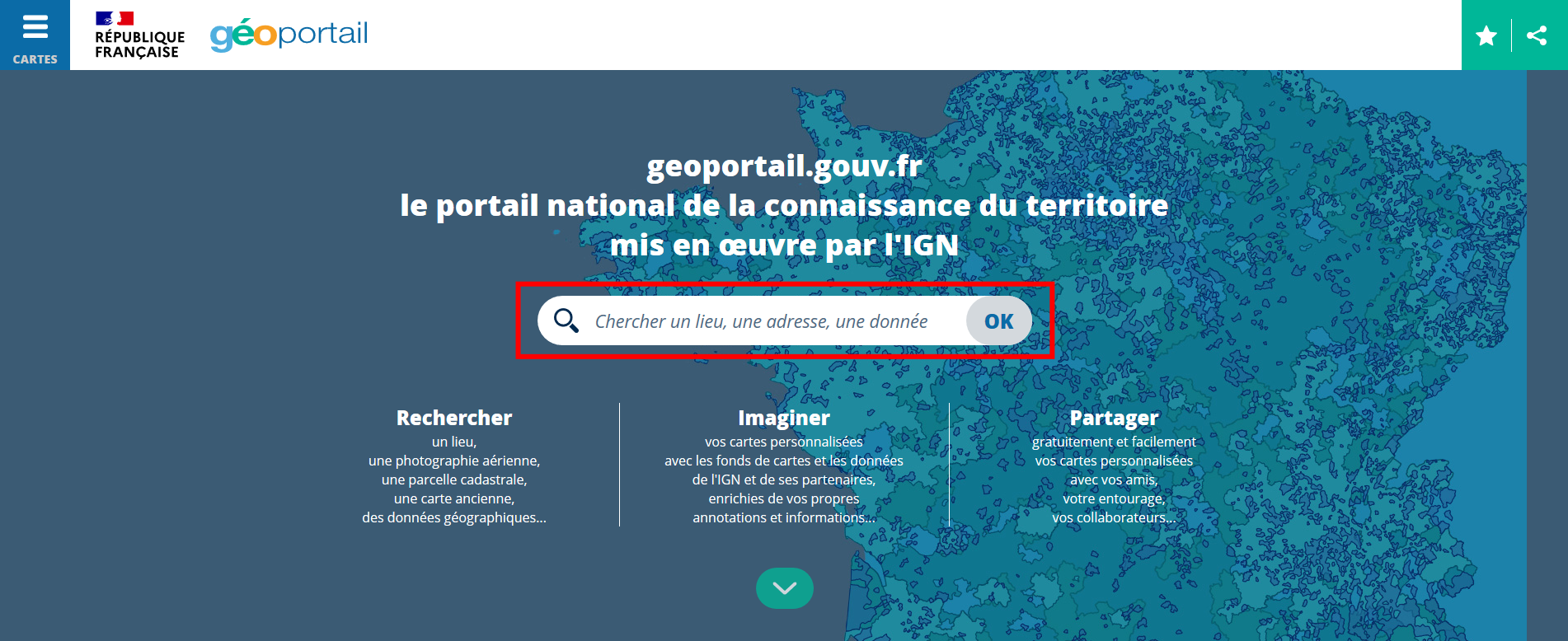Click 'gratuitement et facilement' text
Image resolution: width=1568 pixels, height=641 pixels.
1114,442
